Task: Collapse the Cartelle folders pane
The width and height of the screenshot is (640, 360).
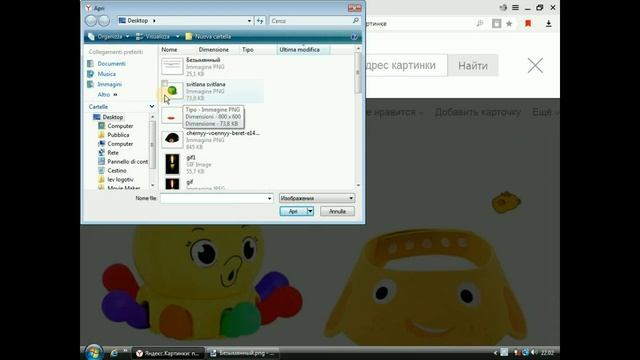Action: click(152, 107)
